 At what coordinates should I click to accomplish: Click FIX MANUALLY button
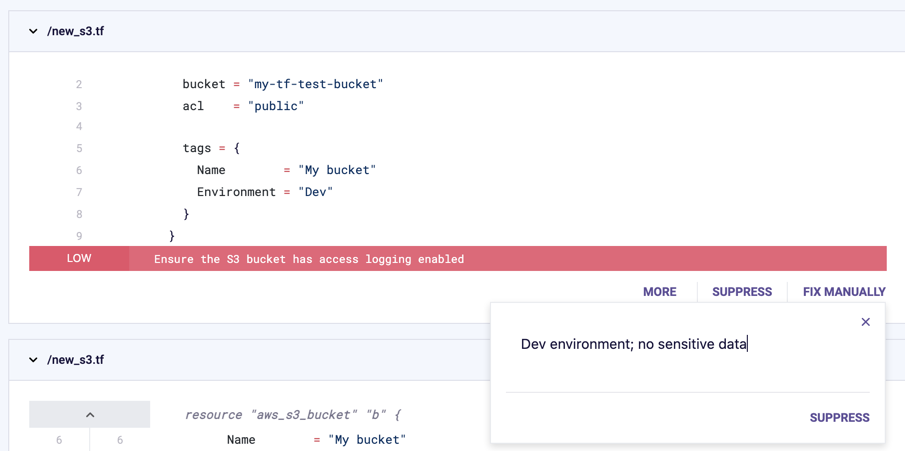coord(844,292)
